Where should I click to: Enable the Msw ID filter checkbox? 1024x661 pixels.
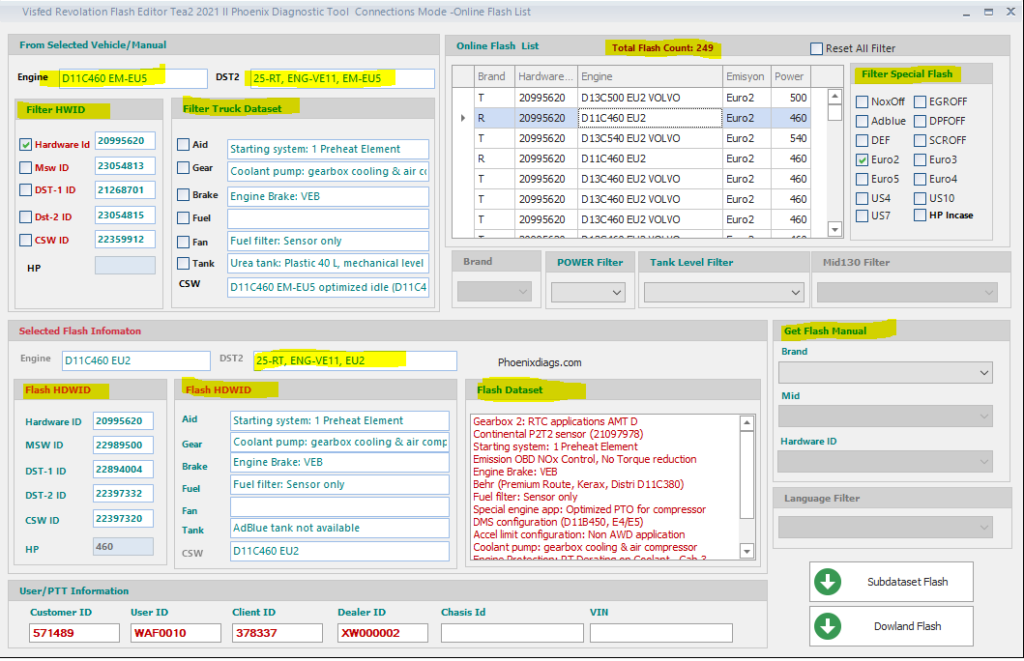(25, 168)
